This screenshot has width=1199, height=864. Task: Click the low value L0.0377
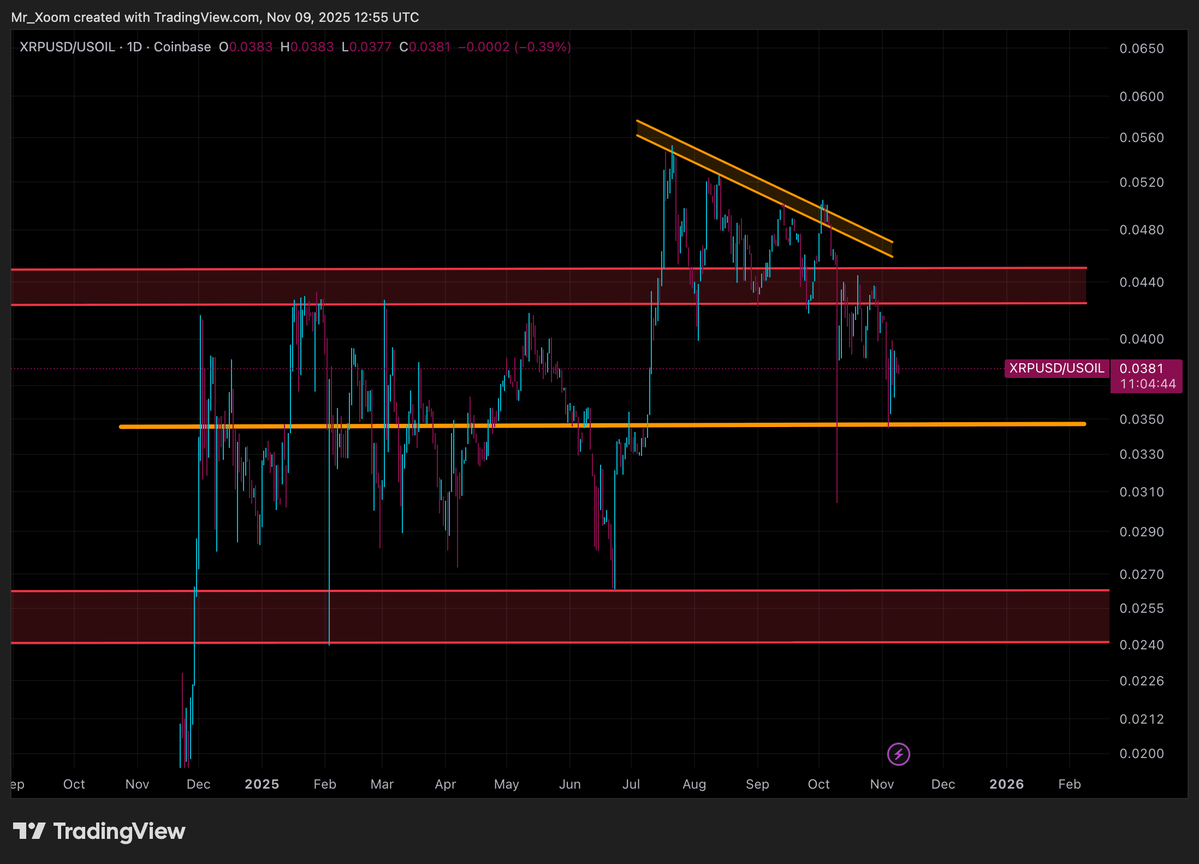(x=366, y=47)
